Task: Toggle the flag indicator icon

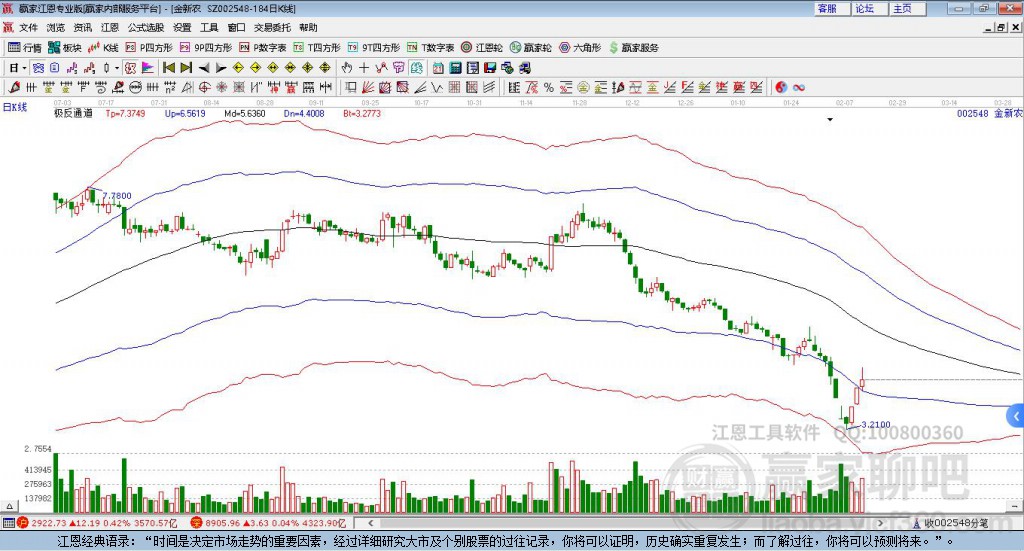Action: click(x=148, y=68)
